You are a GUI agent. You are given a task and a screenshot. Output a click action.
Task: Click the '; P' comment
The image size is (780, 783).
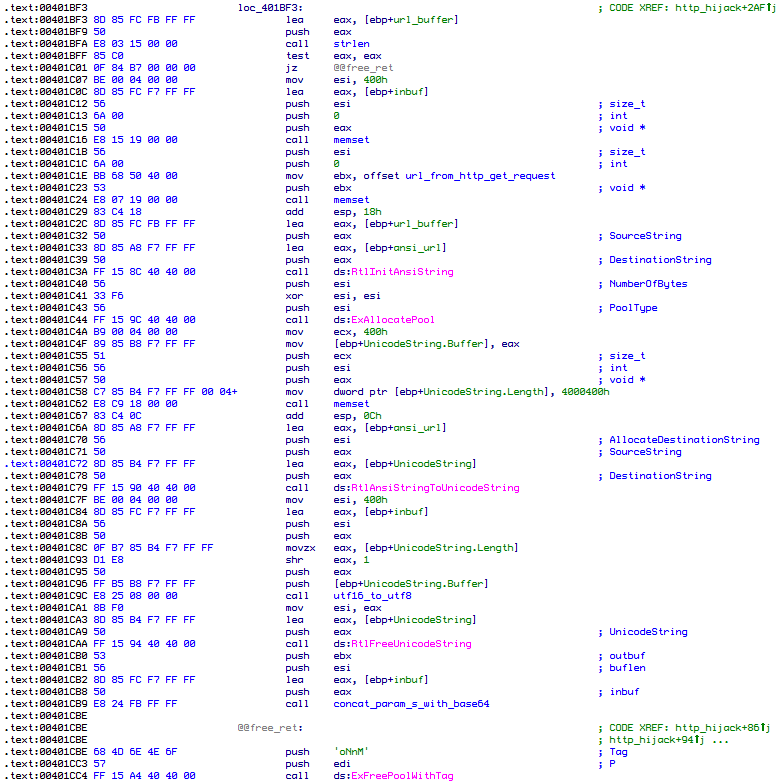pos(606,764)
